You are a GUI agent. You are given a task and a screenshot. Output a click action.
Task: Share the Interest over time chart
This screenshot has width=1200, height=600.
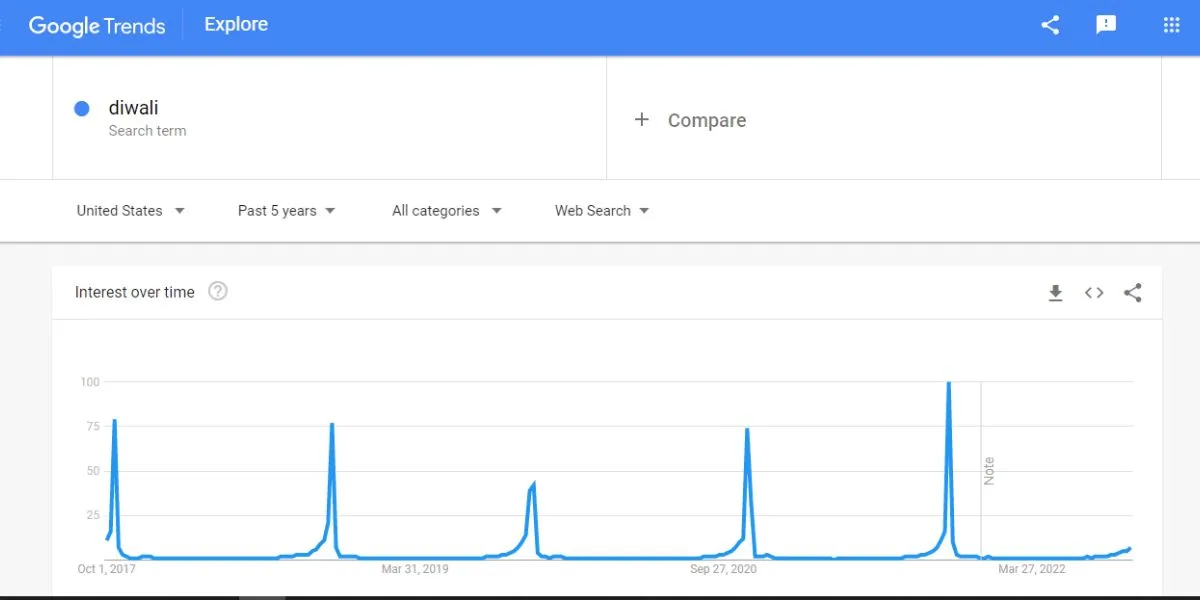point(1132,293)
